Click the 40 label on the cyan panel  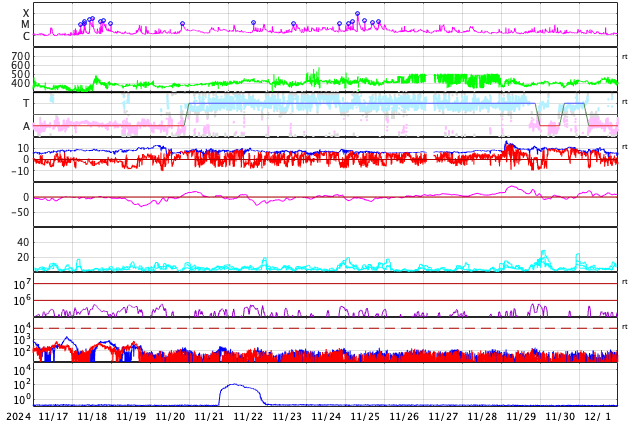click(x=23, y=242)
